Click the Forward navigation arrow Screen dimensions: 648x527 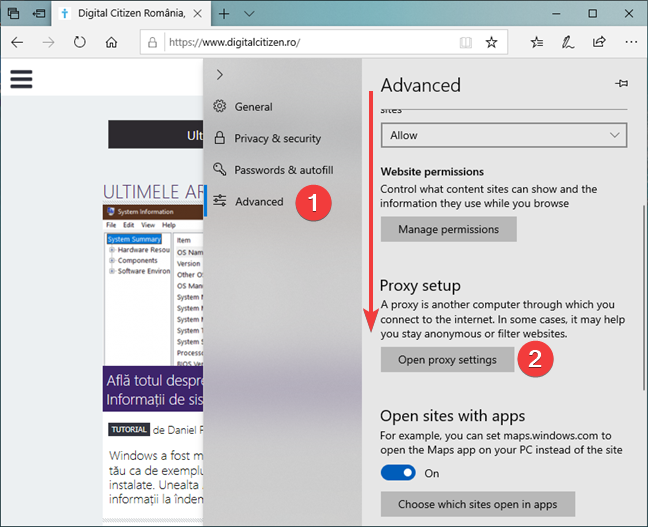click(x=48, y=42)
